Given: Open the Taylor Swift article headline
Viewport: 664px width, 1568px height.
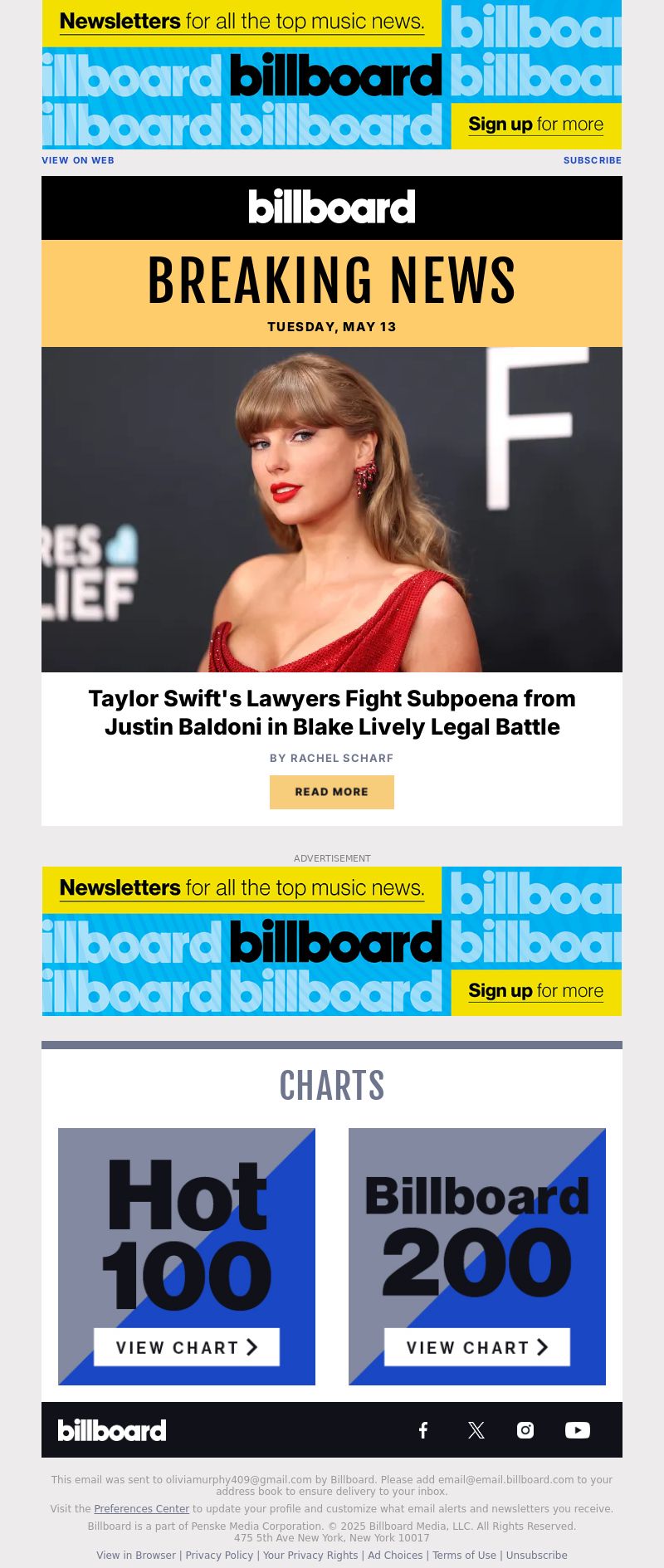Looking at the screenshot, I should tap(332, 712).
